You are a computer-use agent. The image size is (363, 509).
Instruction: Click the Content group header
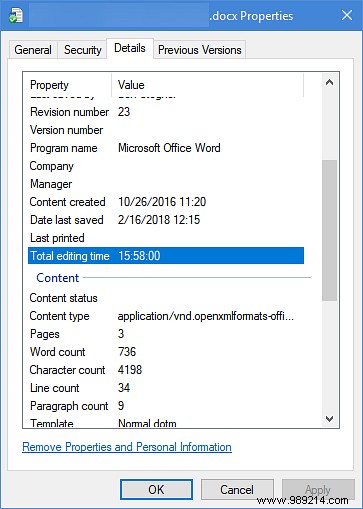pyautogui.click(x=58, y=278)
